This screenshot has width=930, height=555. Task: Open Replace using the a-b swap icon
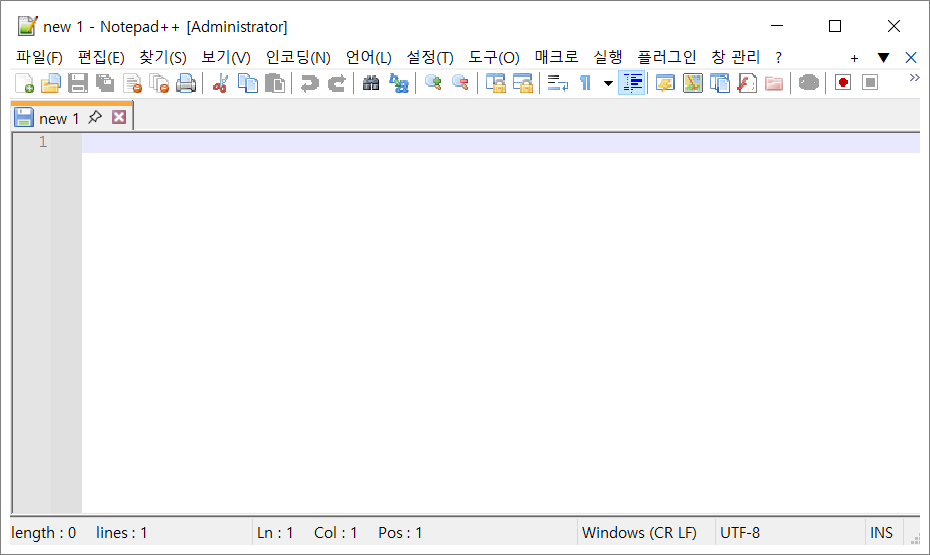[x=399, y=83]
